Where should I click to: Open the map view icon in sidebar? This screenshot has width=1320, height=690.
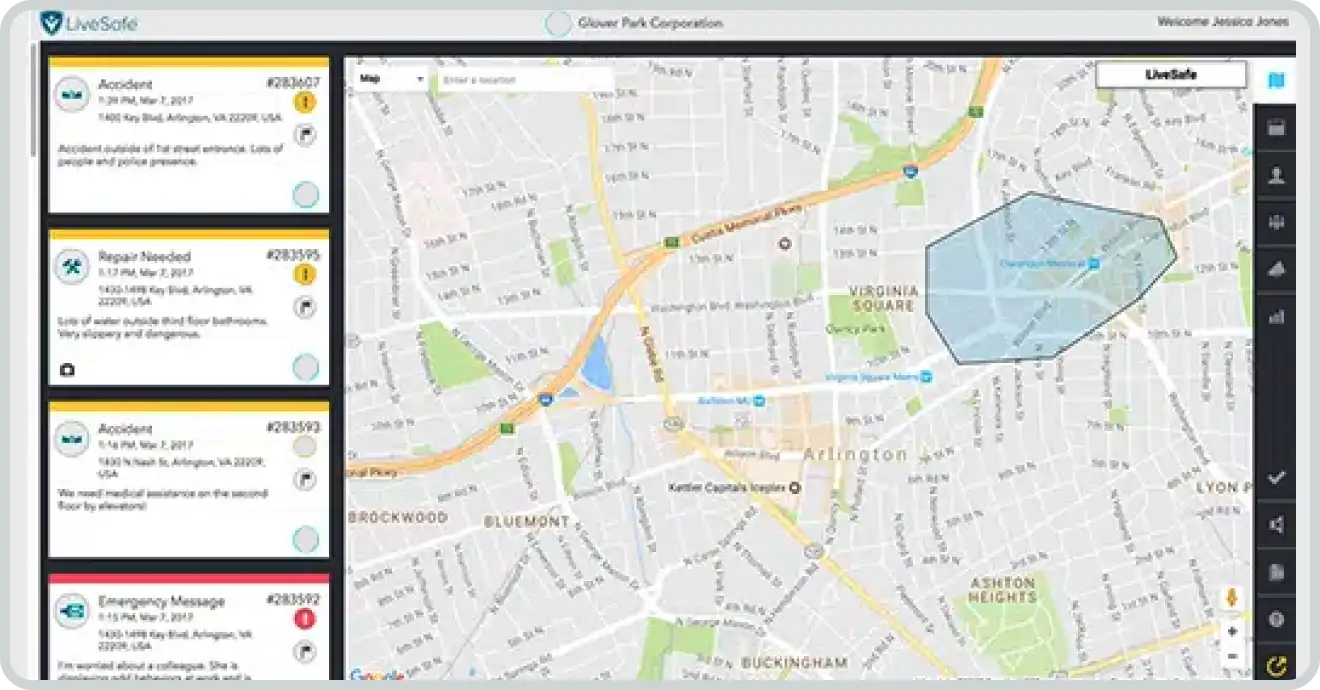tap(1275, 81)
